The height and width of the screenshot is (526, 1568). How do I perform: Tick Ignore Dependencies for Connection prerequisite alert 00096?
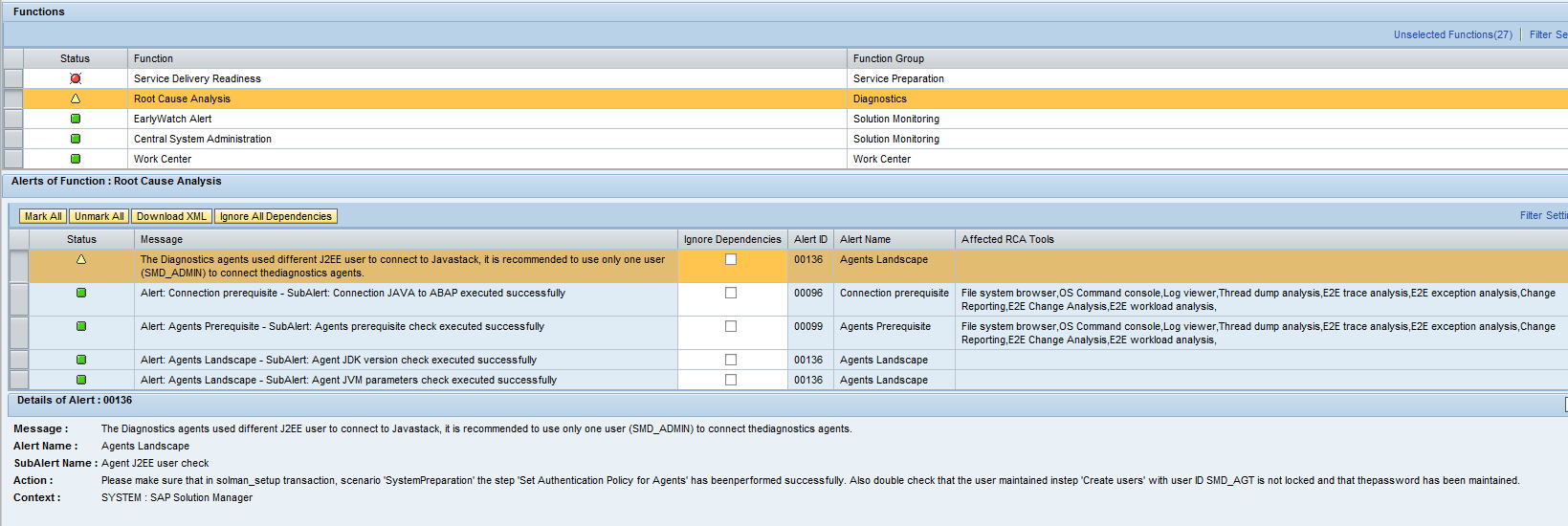[x=731, y=293]
